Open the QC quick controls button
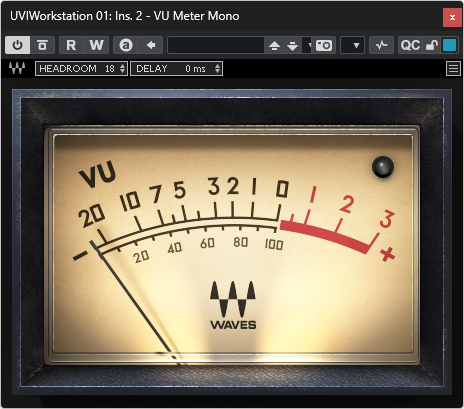The width and height of the screenshot is (464, 409). click(x=410, y=45)
